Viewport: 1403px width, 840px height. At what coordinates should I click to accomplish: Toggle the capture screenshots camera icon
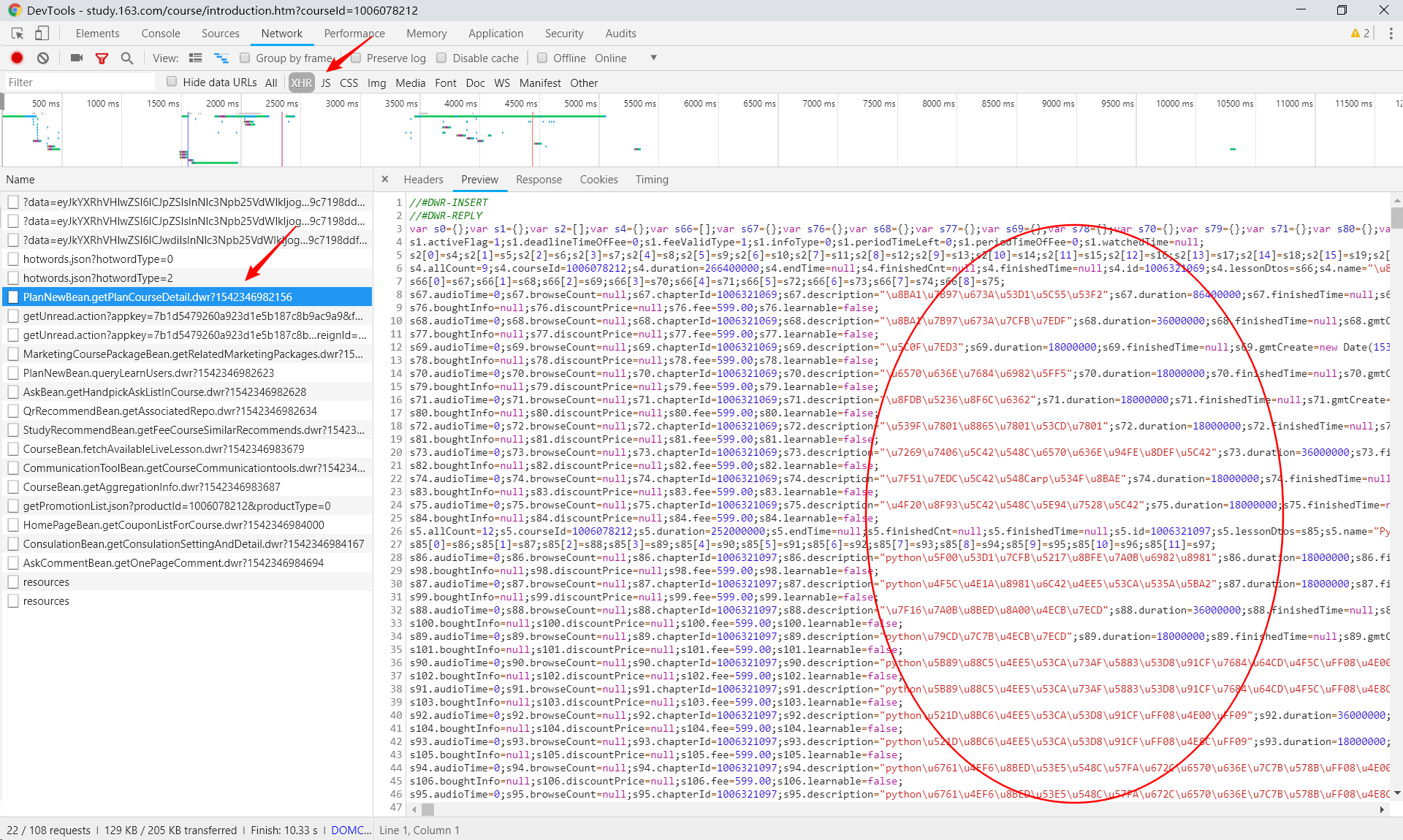tap(76, 58)
